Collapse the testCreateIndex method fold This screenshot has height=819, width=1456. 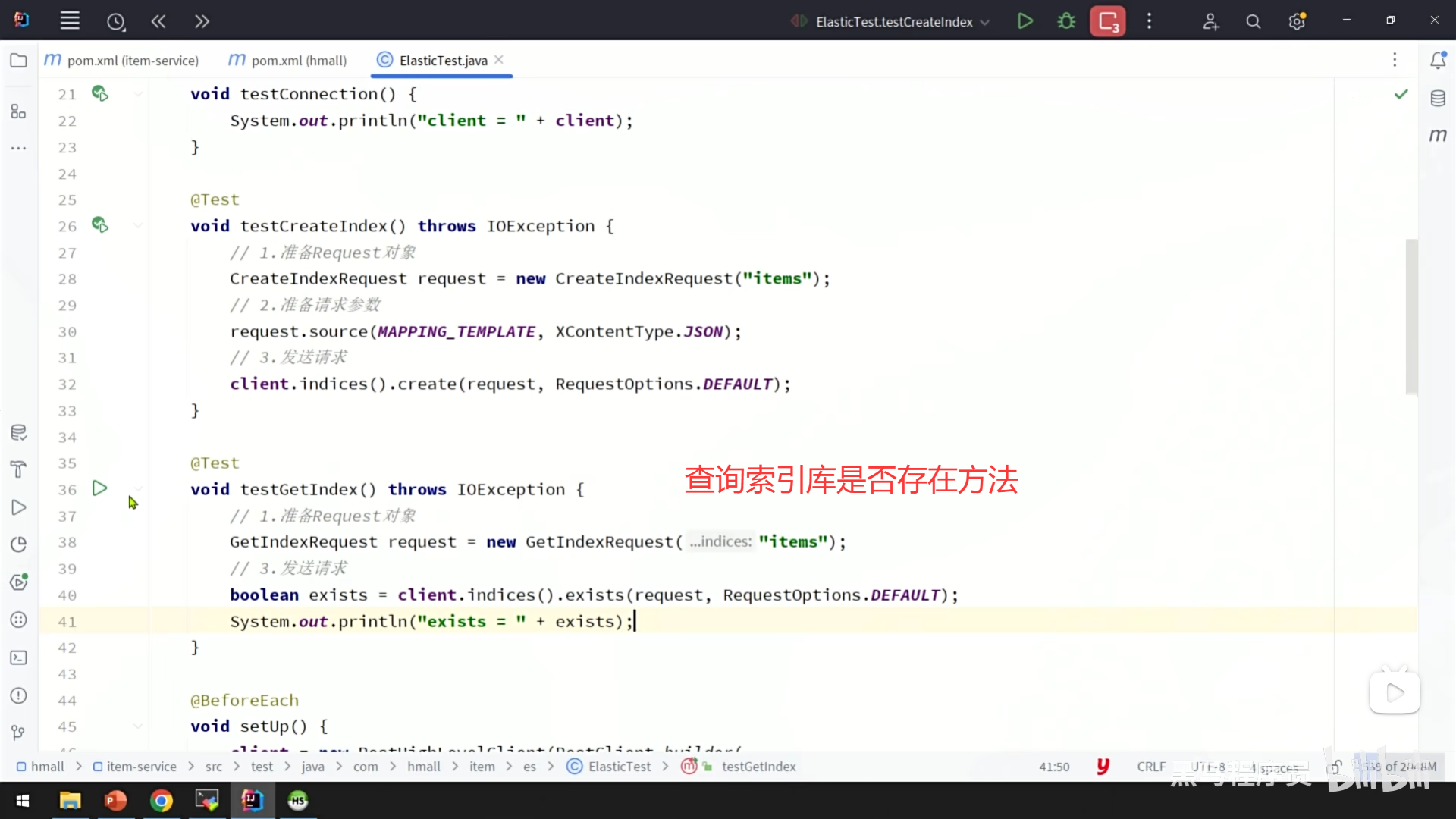point(138,226)
